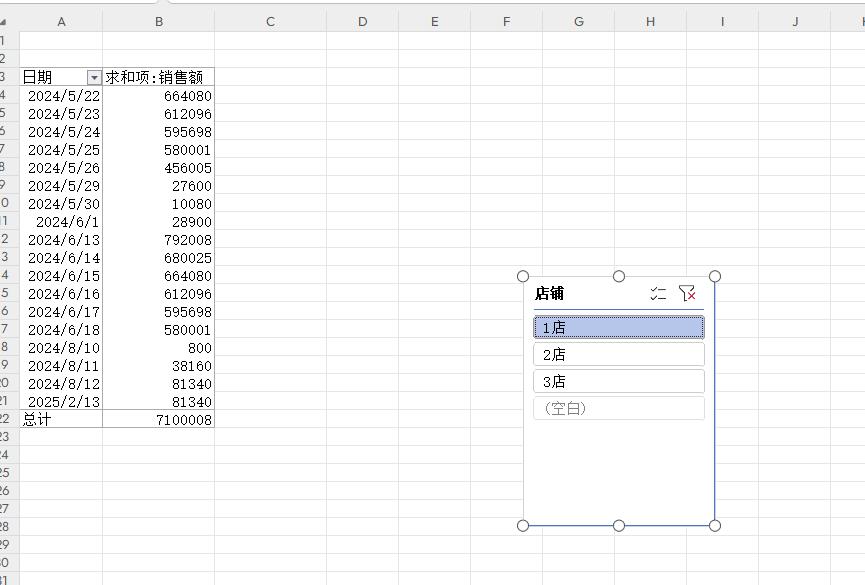The width and height of the screenshot is (865, 585).
Task: Select sales value 10080
Action: [x=159, y=204]
